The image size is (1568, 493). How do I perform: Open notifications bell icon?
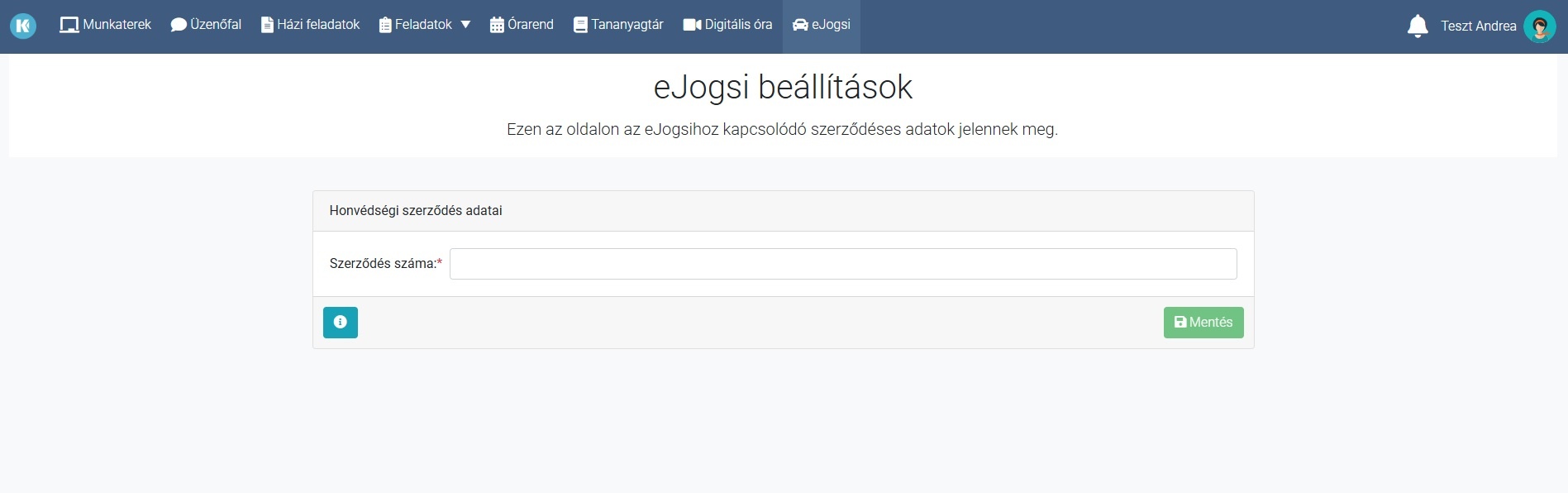[x=1418, y=26]
